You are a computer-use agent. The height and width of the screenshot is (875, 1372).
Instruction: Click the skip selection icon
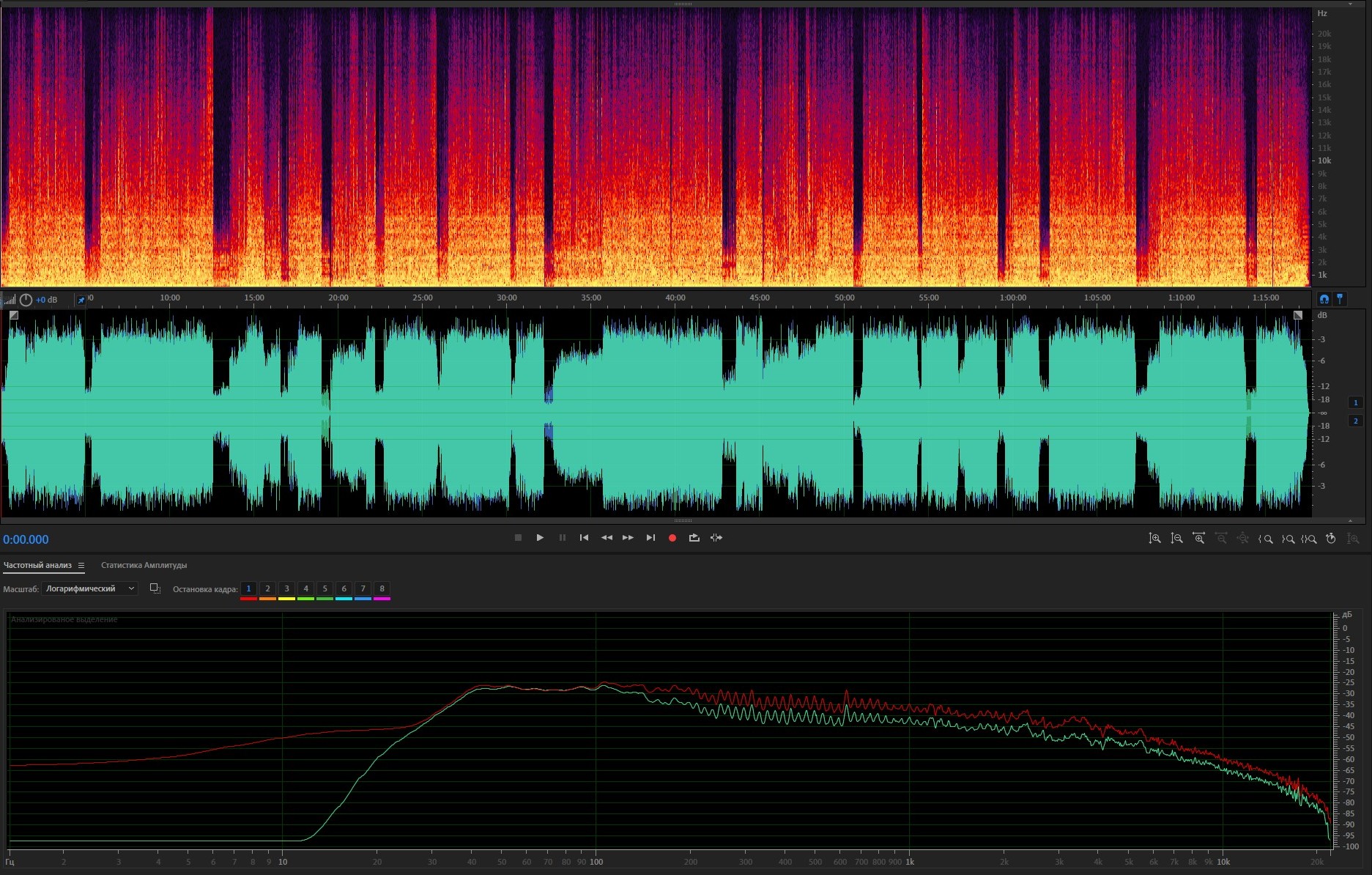[716, 538]
